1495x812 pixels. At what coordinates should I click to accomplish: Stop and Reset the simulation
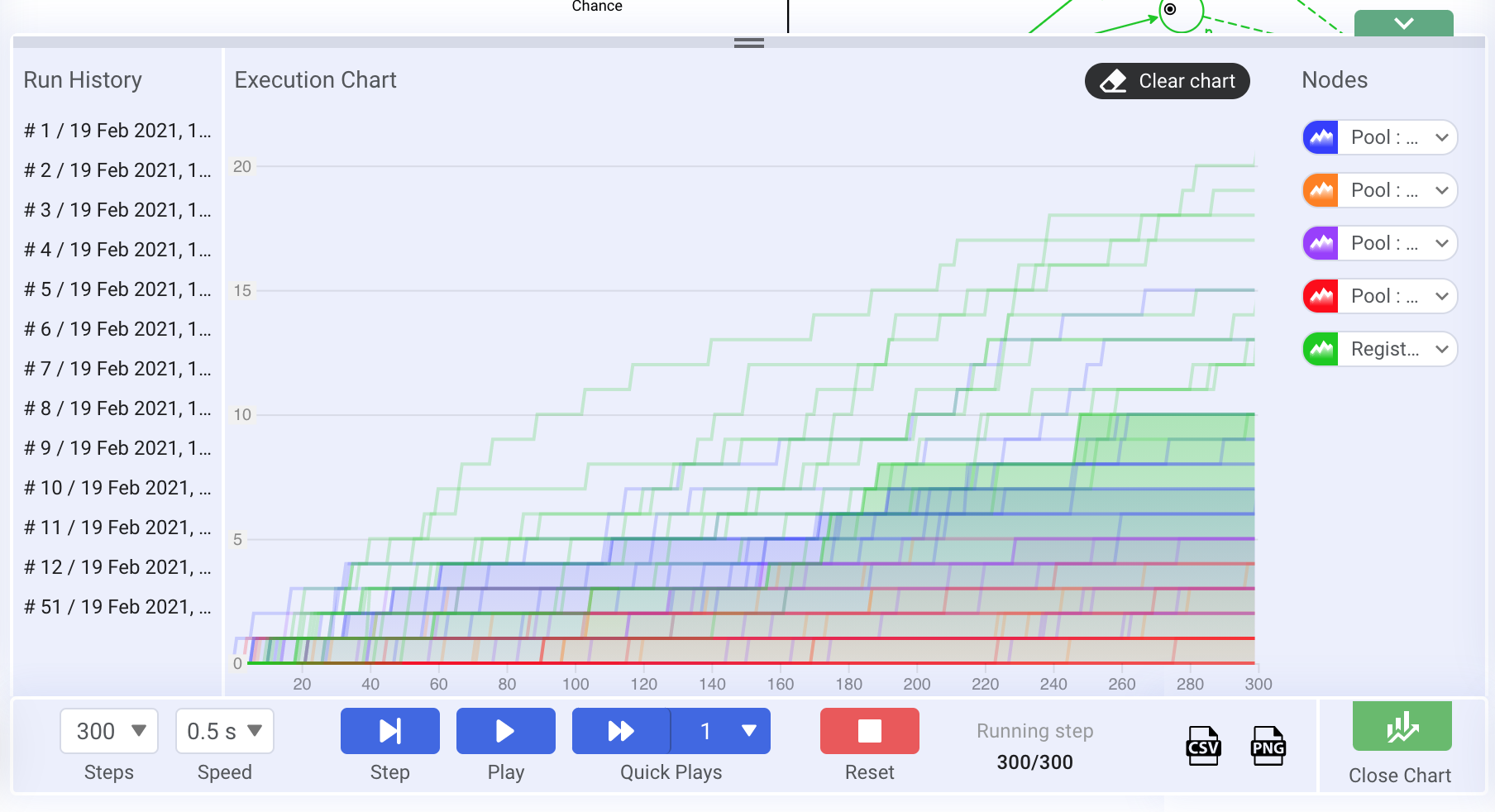[x=870, y=731]
